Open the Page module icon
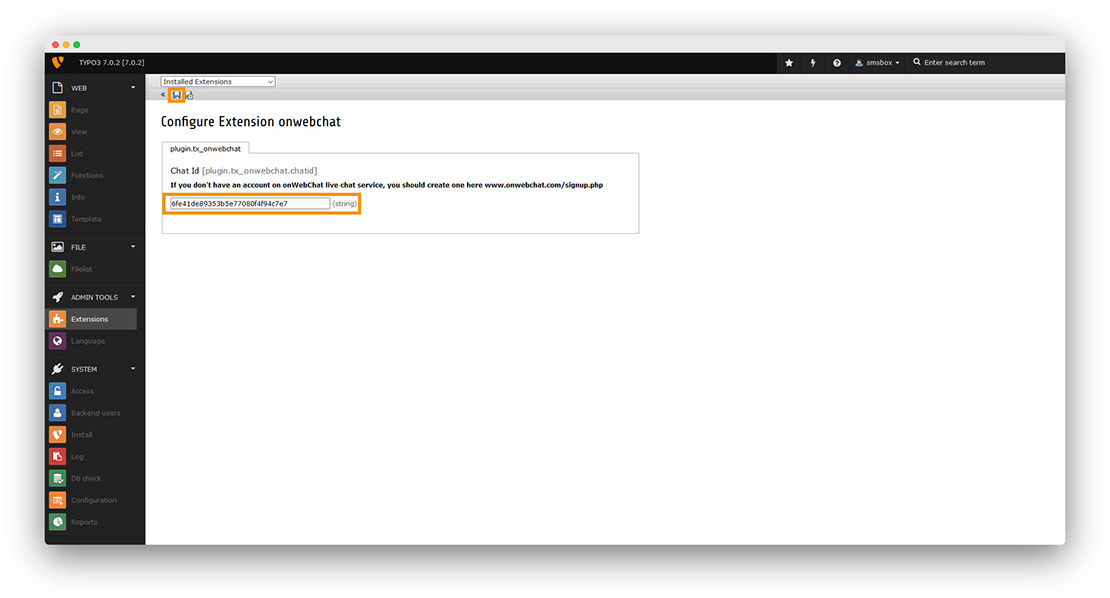The height and width of the screenshot is (598, 1110). click(58, 109)
